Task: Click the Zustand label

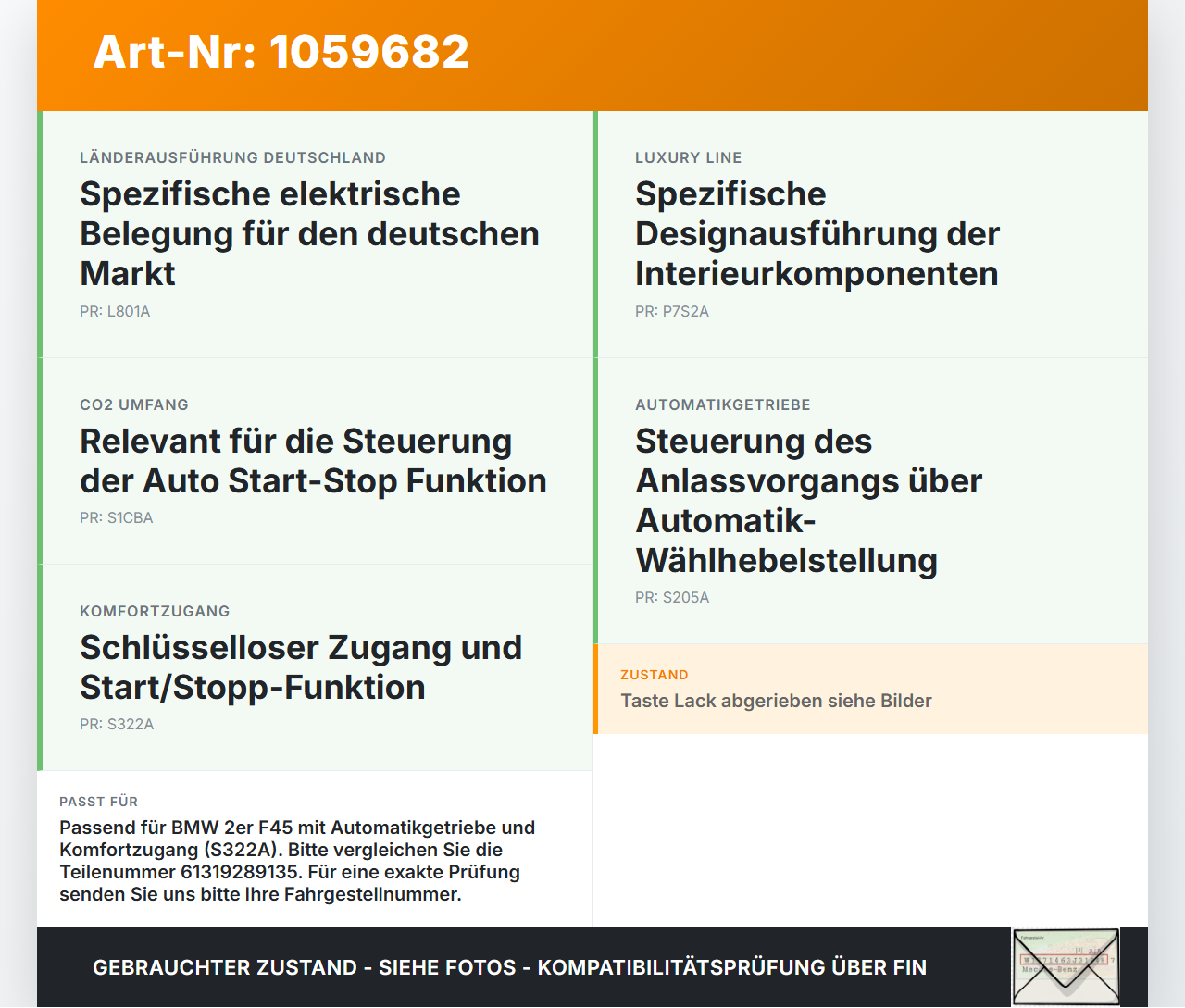Action: [654, 675]
